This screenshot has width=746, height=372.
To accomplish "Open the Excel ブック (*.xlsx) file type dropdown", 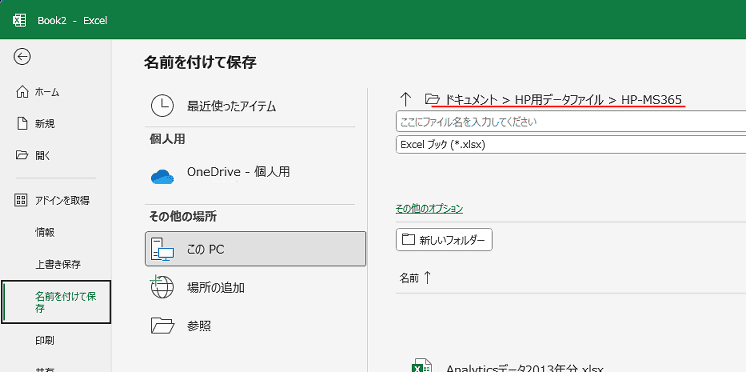I will click(571, 145).
